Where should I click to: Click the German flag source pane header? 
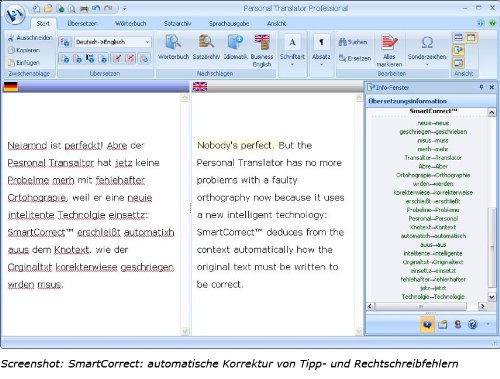click(x=96, y=87)
